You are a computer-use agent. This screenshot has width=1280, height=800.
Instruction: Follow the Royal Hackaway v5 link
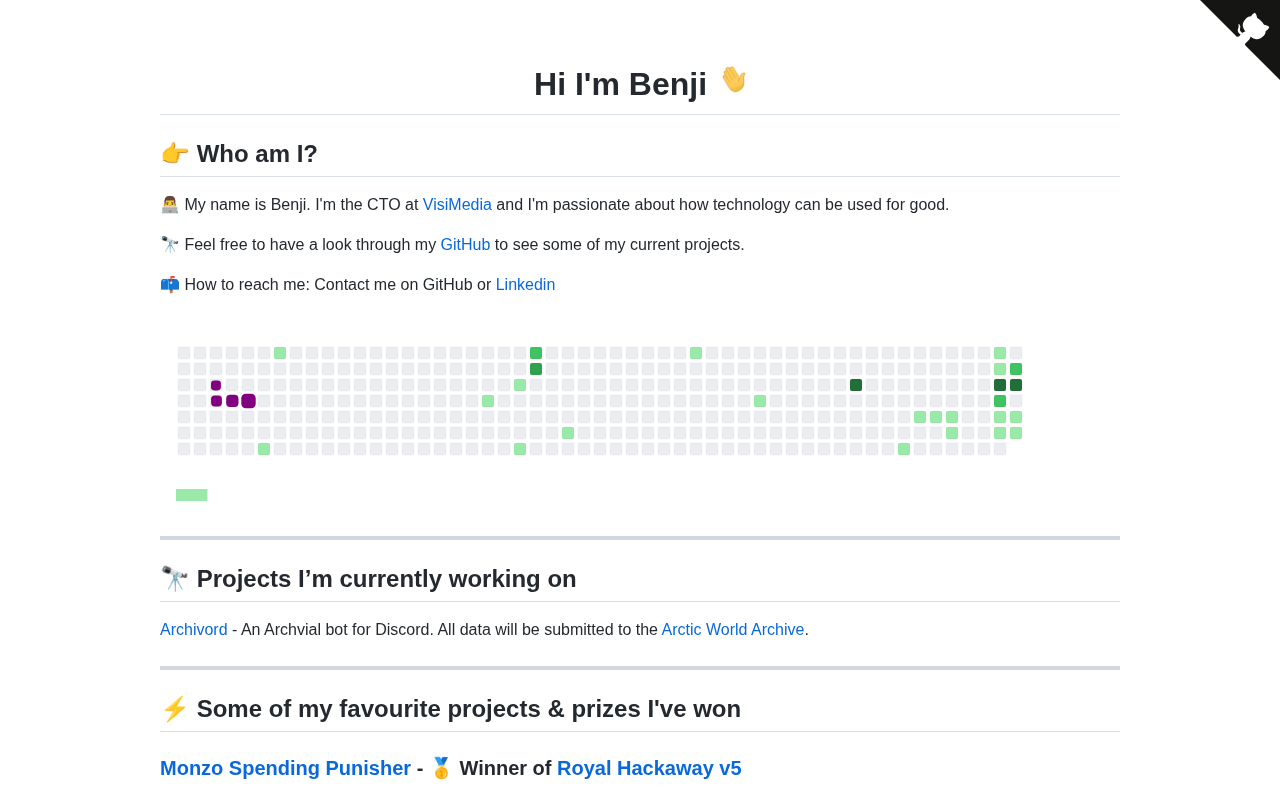point(649,768)
